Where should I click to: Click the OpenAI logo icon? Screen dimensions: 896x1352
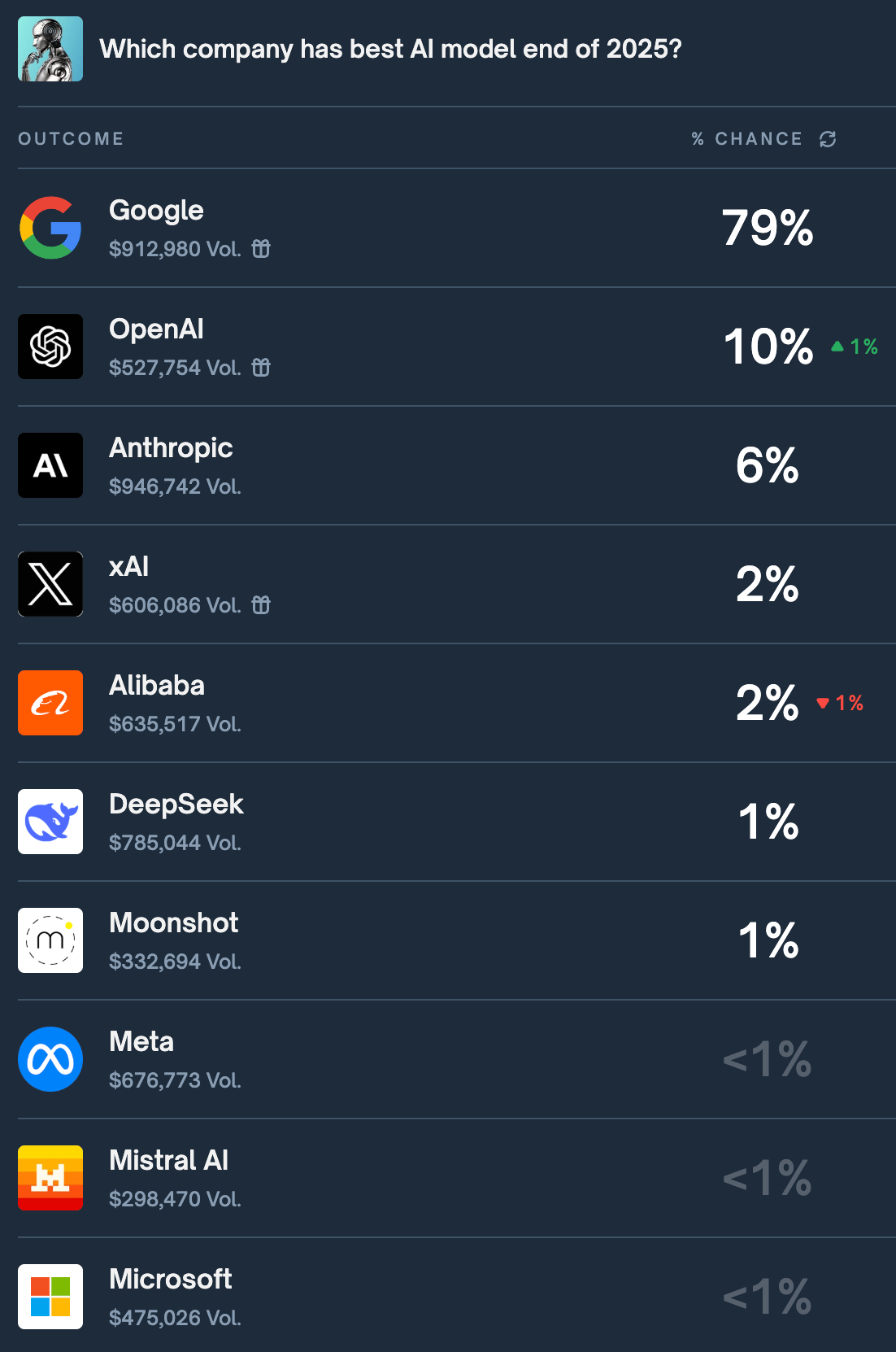coord(50,347)
